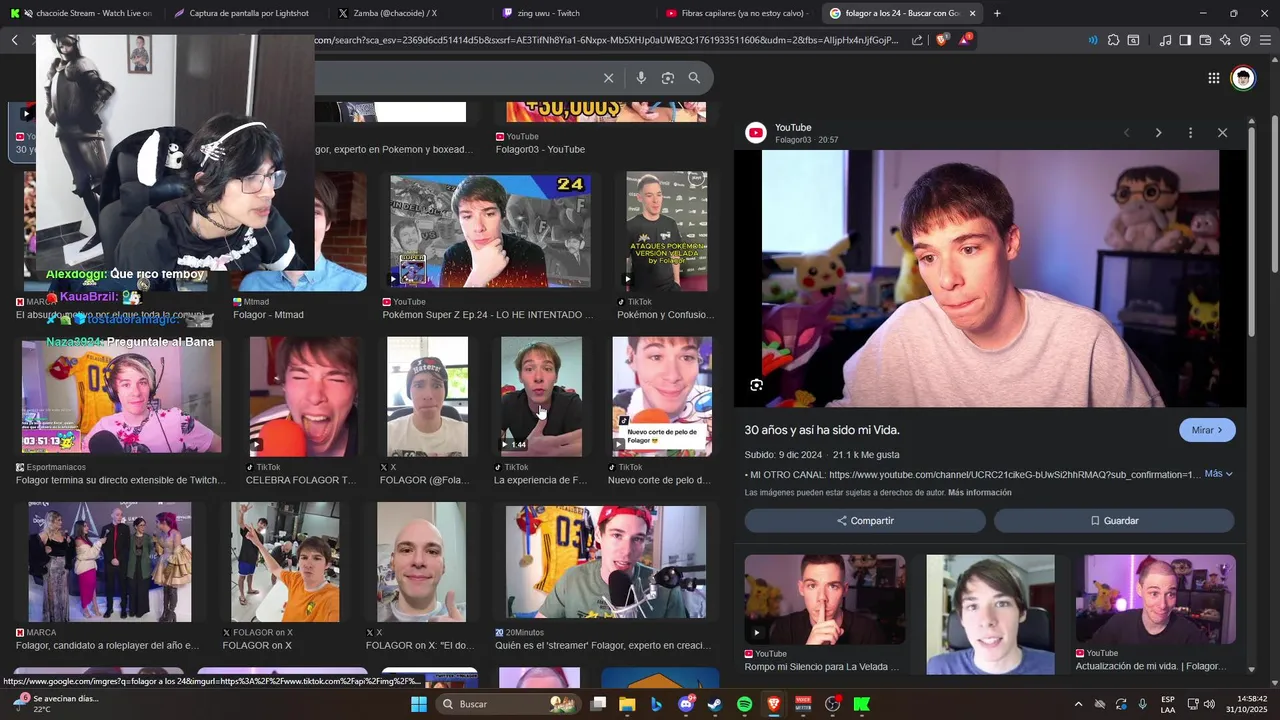Open the Google apps grid
Viewport: 1280px width, 720px height.
point(1213,78)
